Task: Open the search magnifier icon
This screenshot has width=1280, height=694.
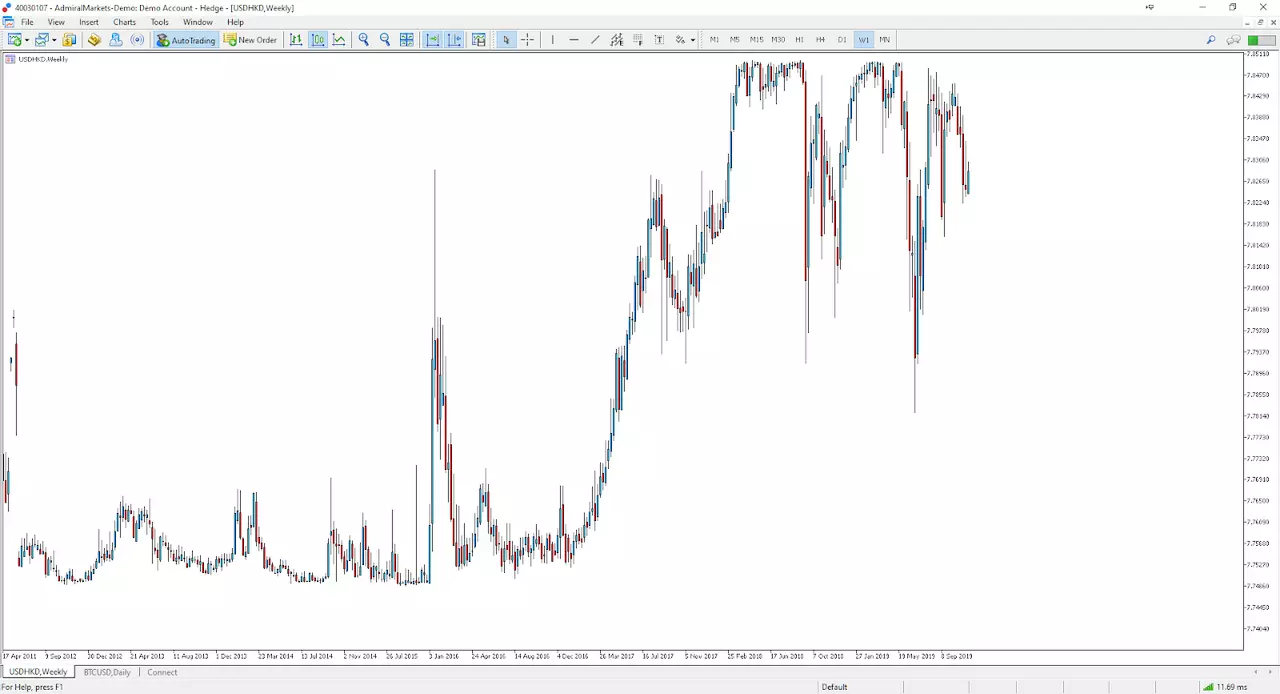Action: [x=1211, y=40]
